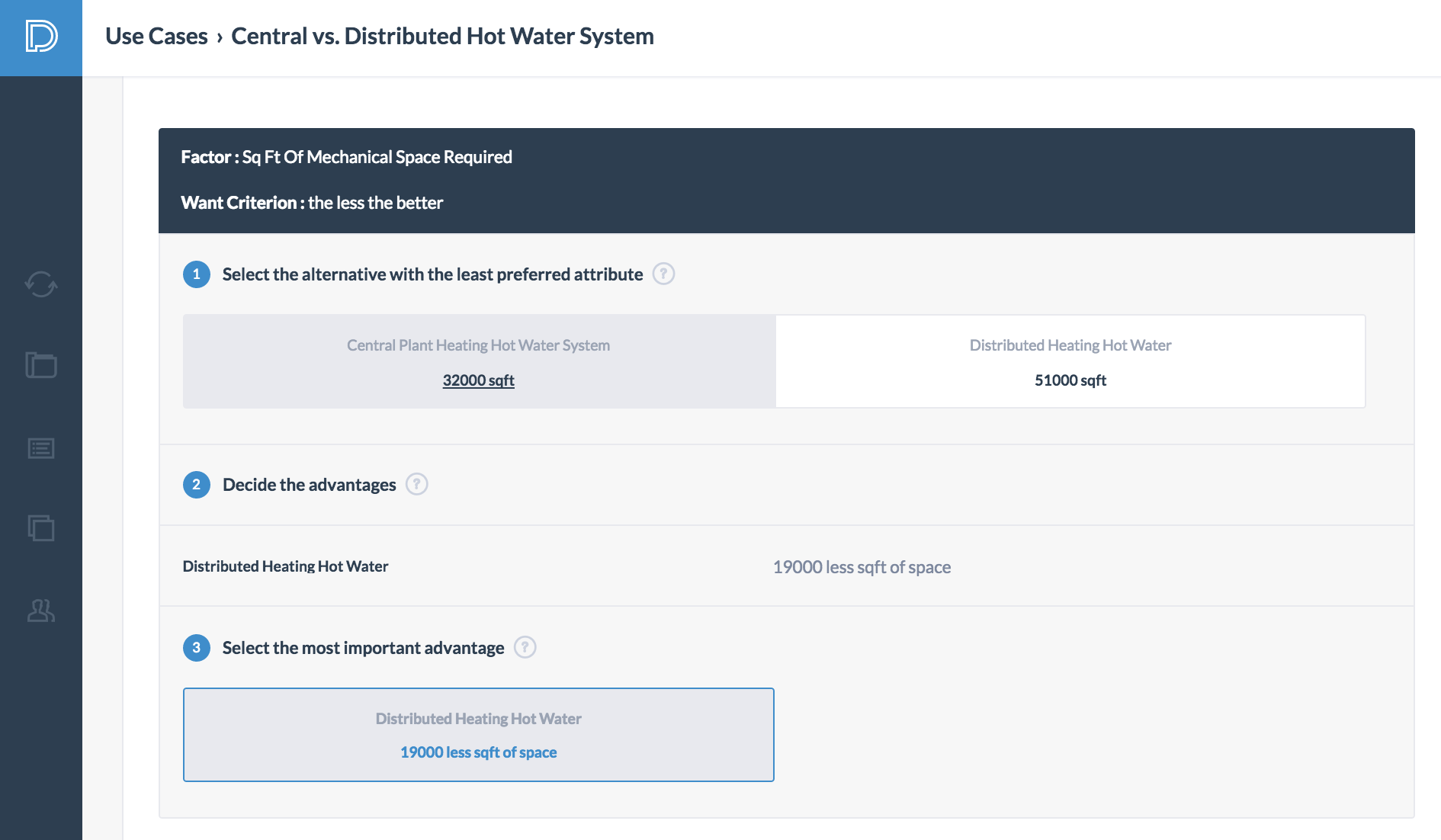
Task: Click 19000 less sqft of space blue text
Action: [479, 752]
